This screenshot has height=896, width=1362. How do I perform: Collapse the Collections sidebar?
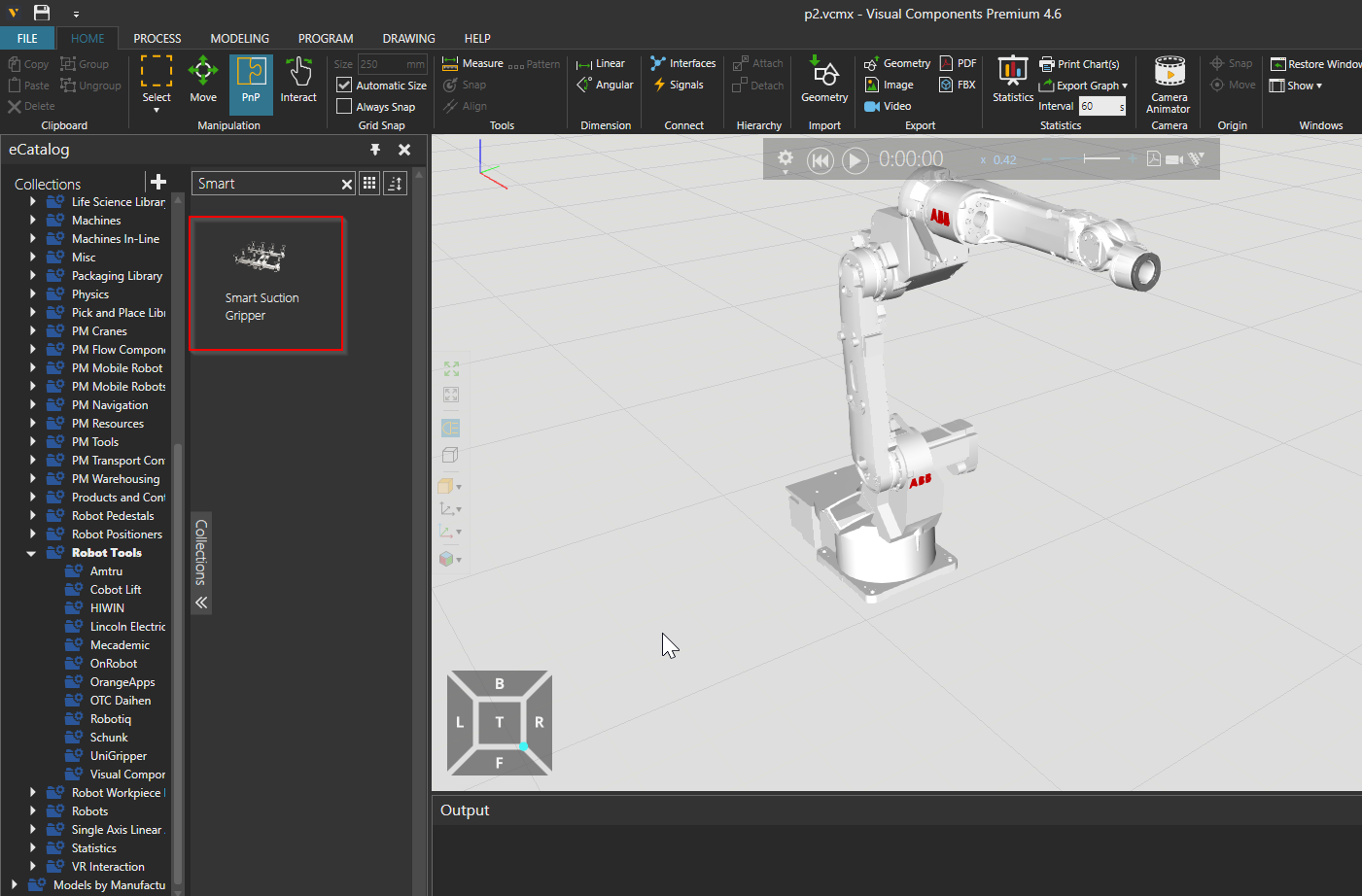[x=201, y=603]
